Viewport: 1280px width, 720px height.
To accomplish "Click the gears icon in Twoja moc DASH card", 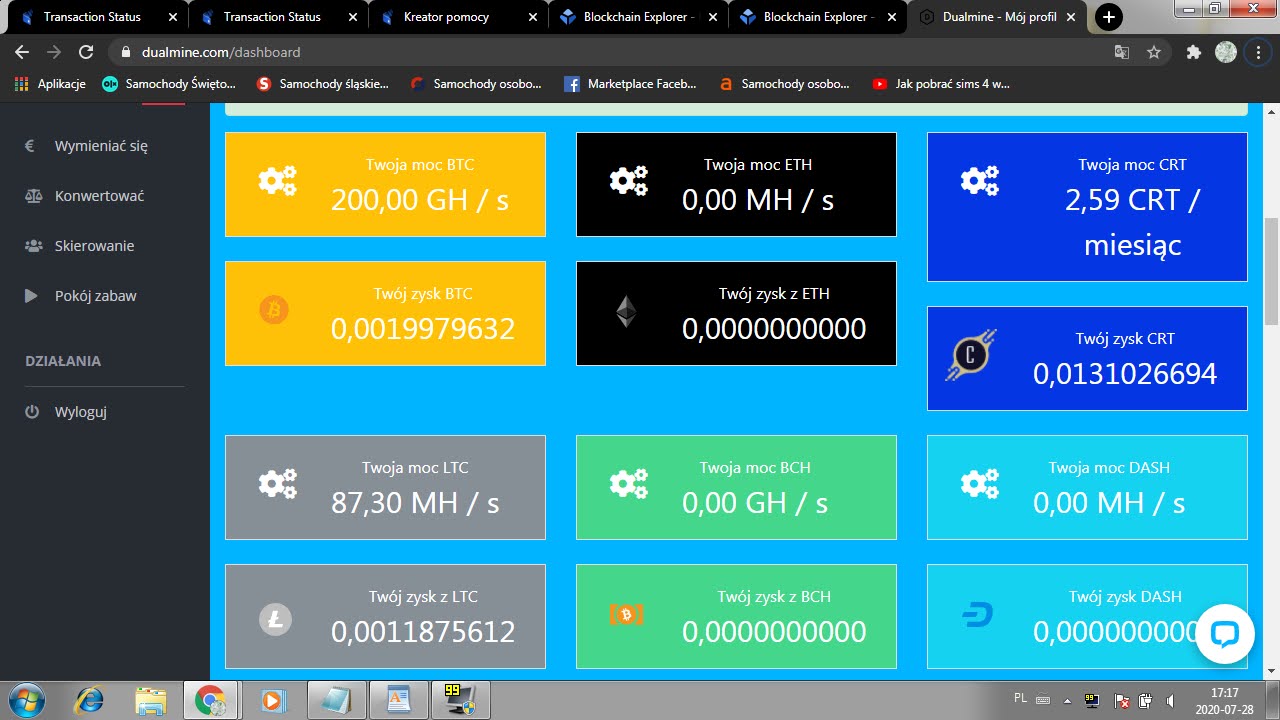I will 980,484.
